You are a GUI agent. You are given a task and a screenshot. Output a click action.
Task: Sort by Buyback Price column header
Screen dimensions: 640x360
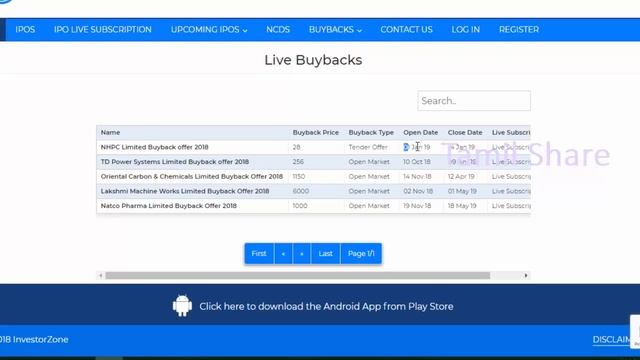316,133
